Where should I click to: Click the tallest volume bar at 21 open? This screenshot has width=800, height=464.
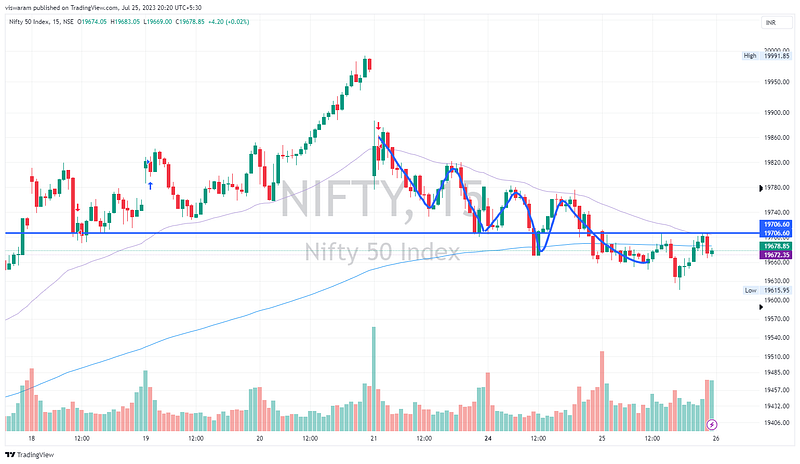pos(374,379)
